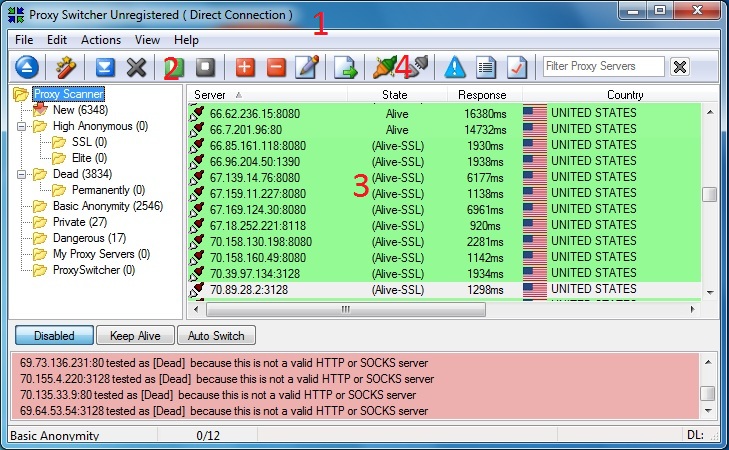Select server 70.158.130.198:8080
Screen dimensions: 729x450
261,242
